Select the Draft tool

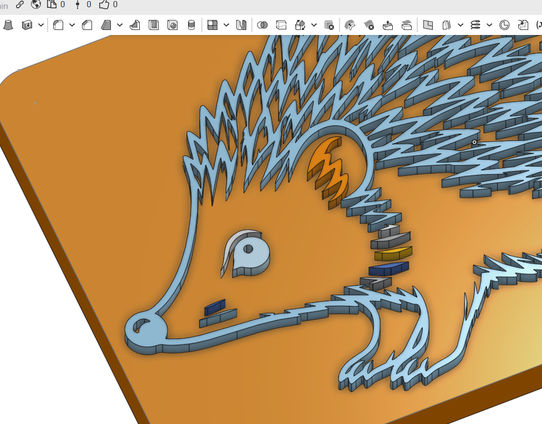pyautogui.click(x=106, y=25)
